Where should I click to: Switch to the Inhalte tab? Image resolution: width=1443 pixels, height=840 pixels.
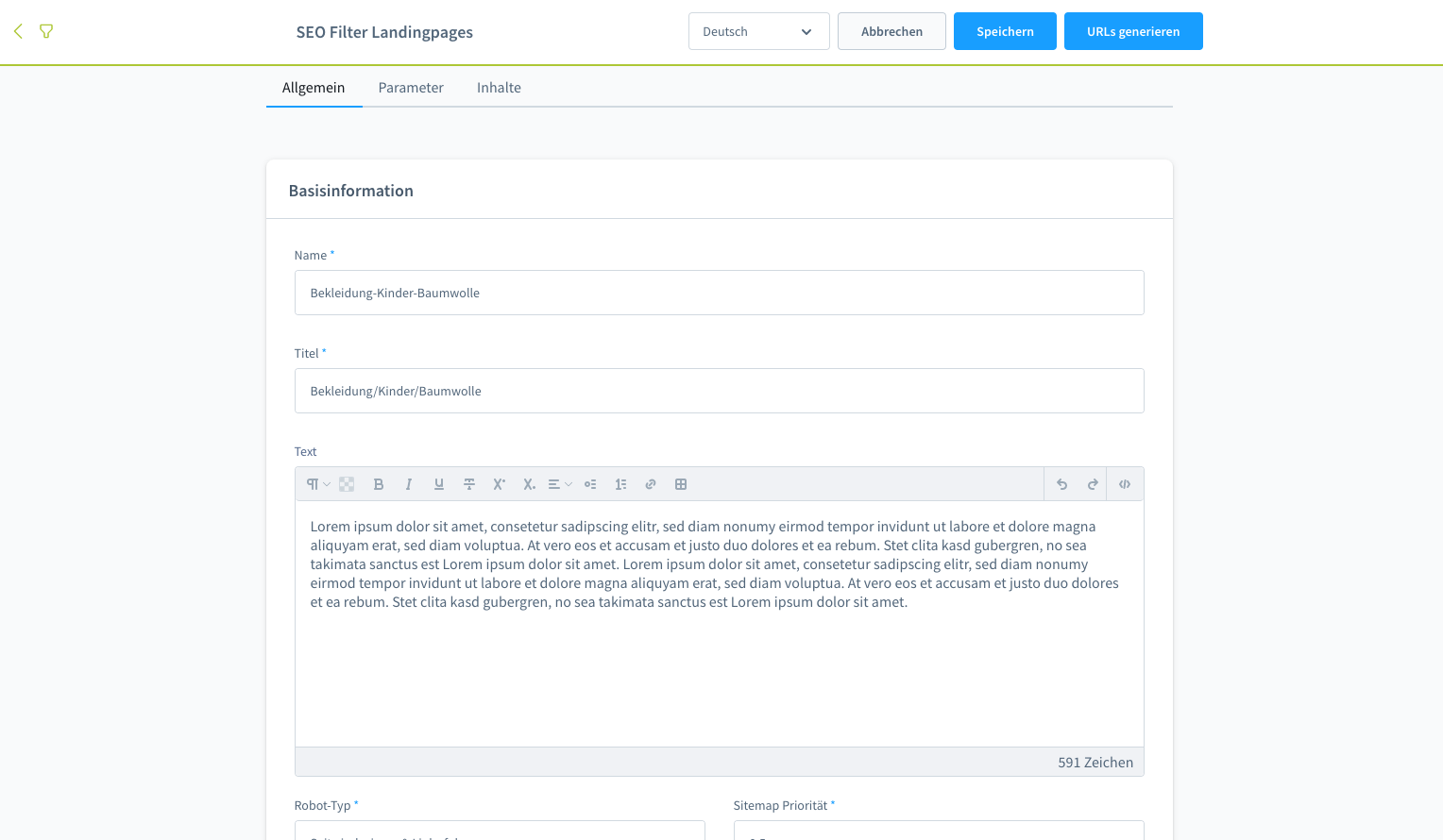499,88
